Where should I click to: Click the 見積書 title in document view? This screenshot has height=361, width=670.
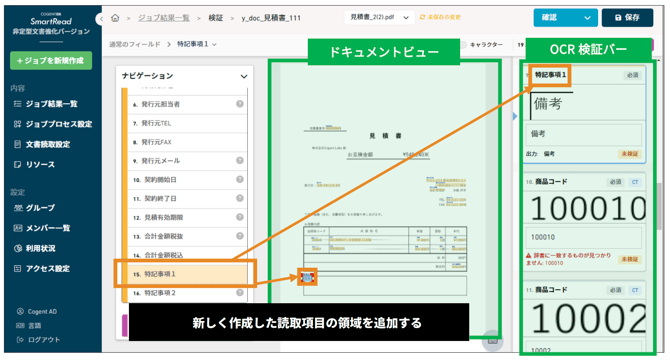pyautogui.click(x=385, y=136)
